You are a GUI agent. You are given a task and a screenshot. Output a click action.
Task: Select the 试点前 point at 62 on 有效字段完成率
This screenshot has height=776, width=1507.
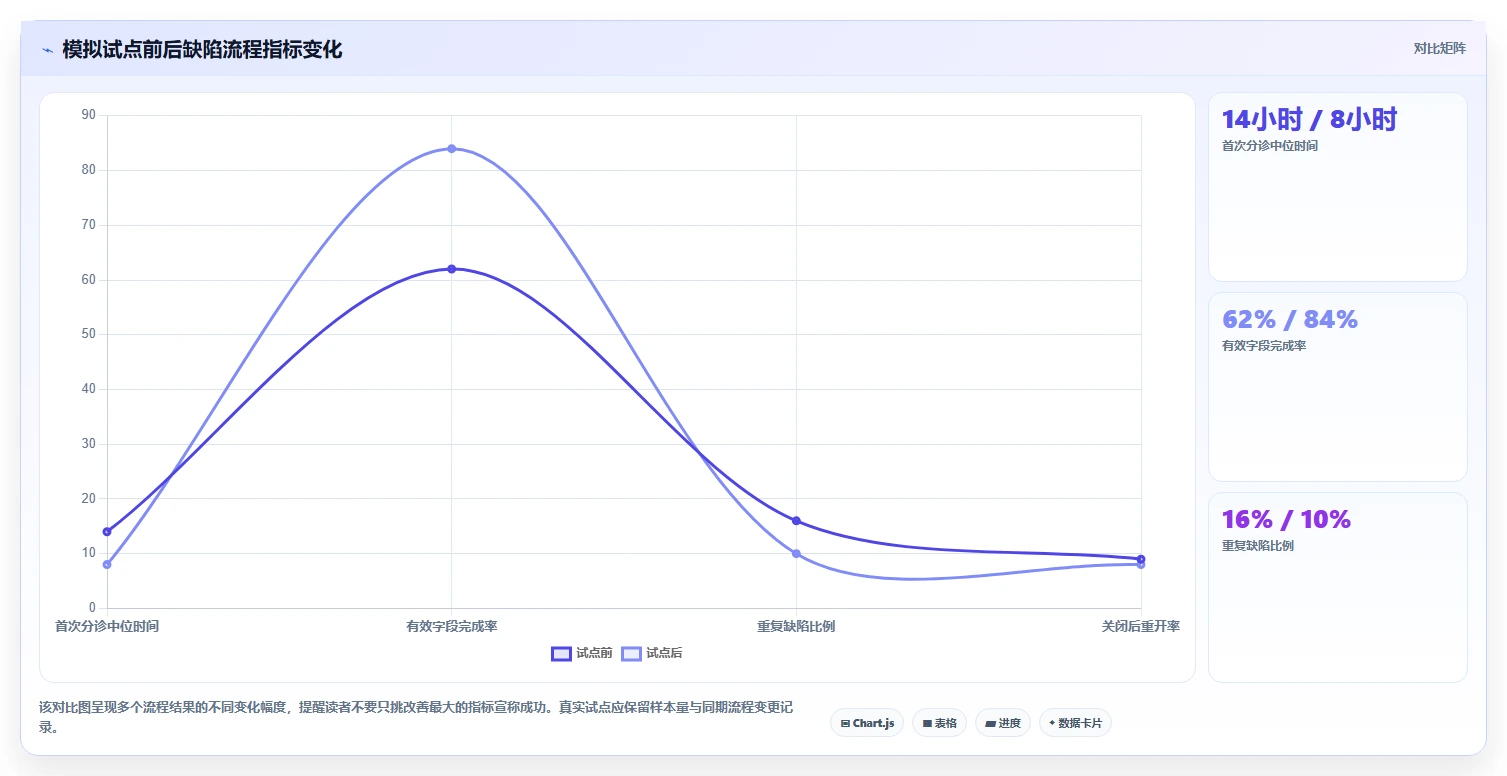click(x=452, y=269)
